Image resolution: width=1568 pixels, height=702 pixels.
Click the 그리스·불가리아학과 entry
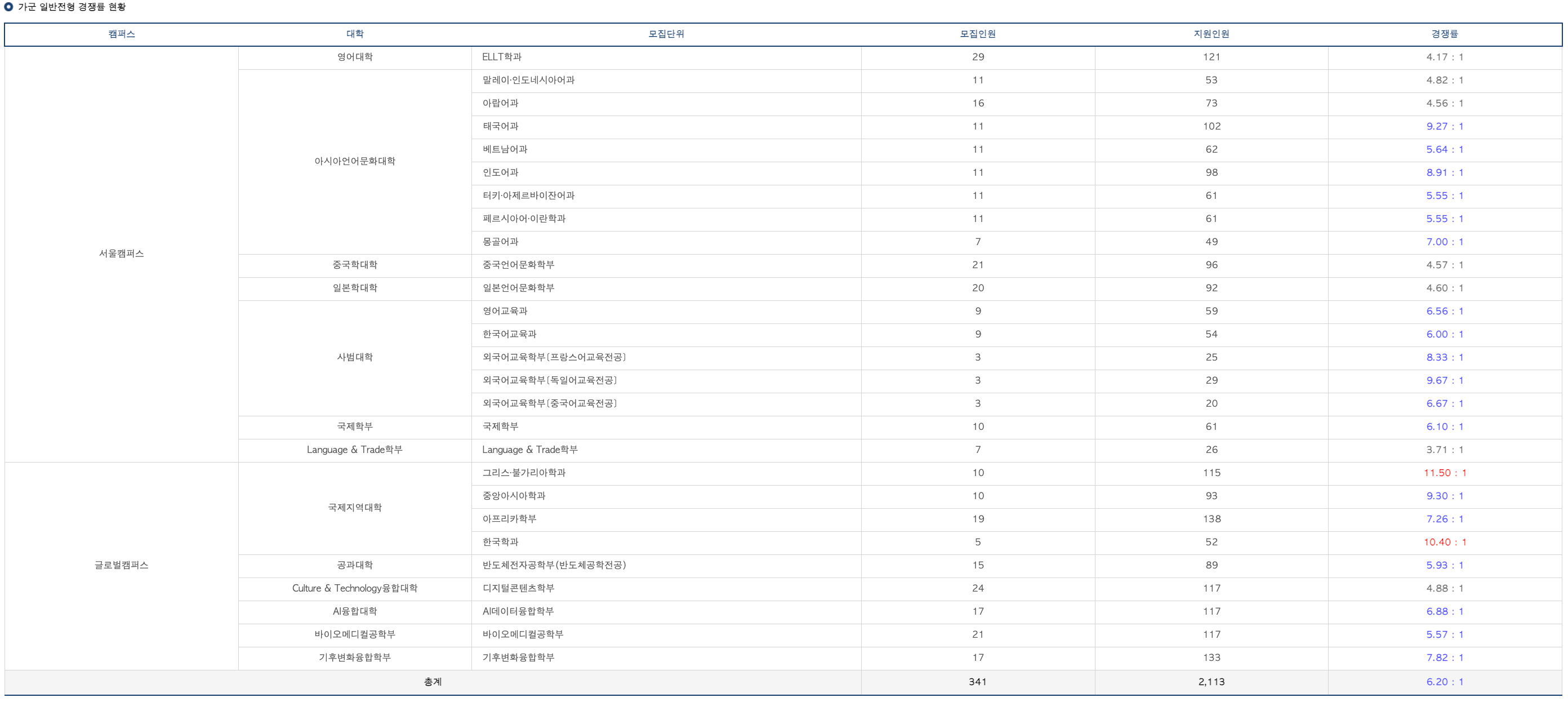[x=524, y=473]
